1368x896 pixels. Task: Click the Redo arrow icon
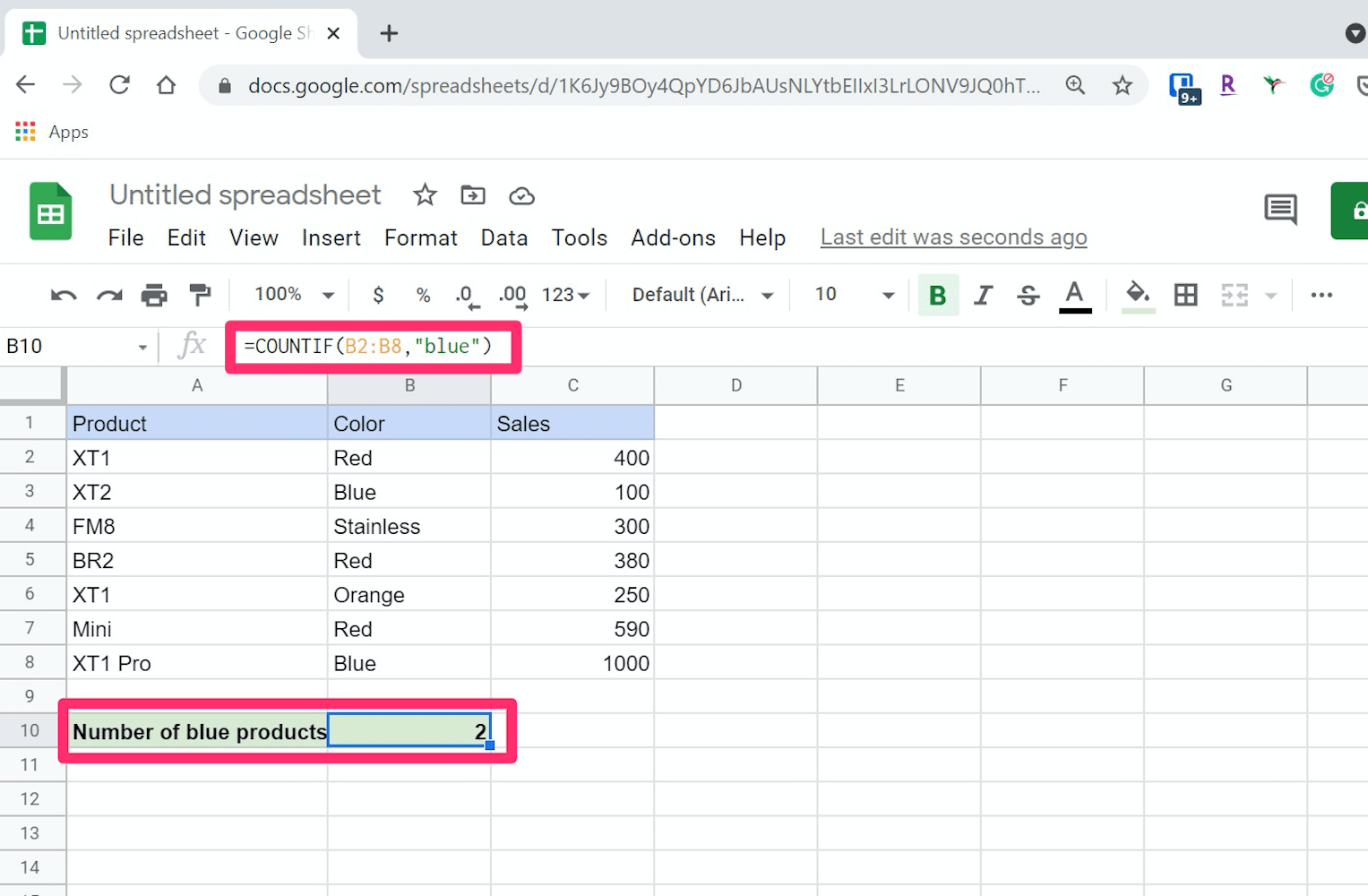109,295
